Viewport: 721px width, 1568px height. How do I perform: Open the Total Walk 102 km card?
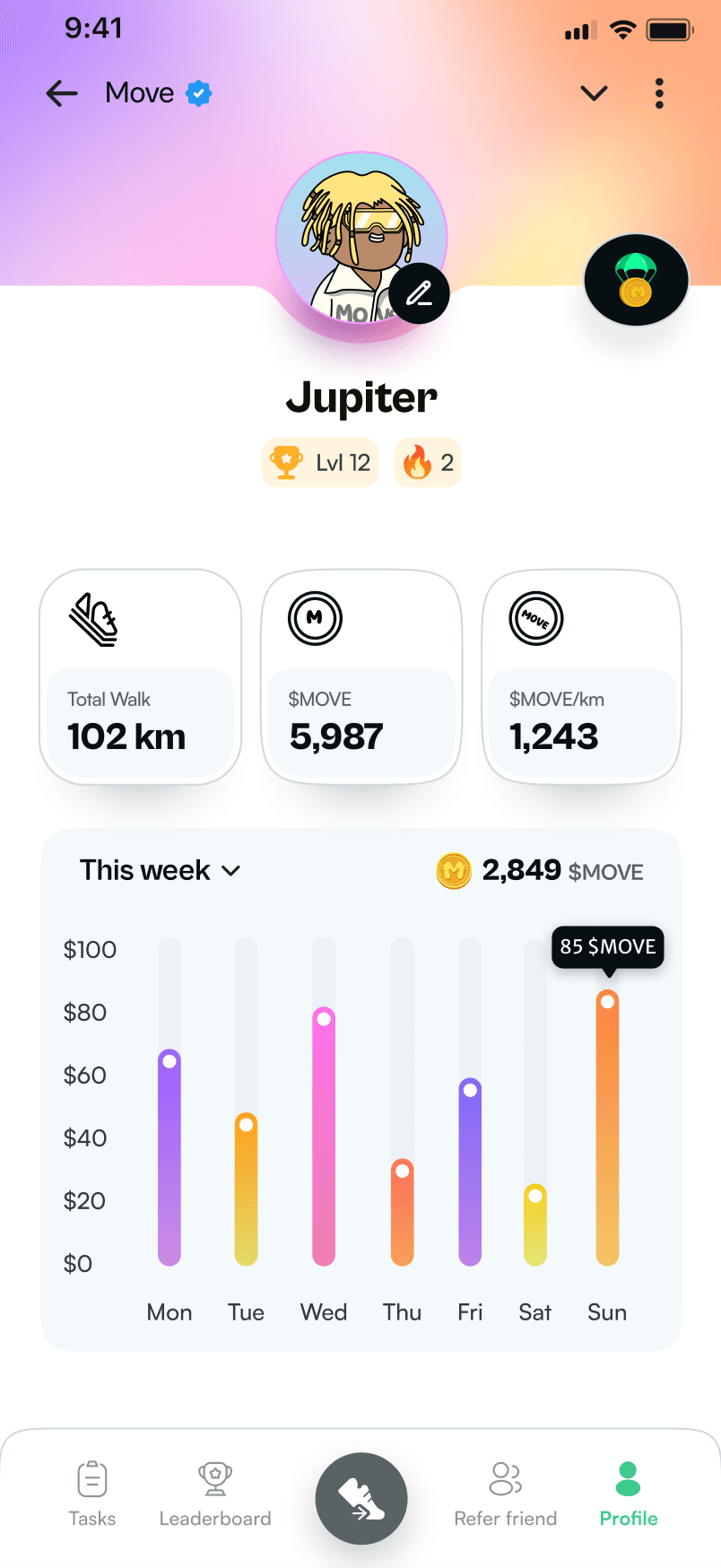tap(140, 676)
